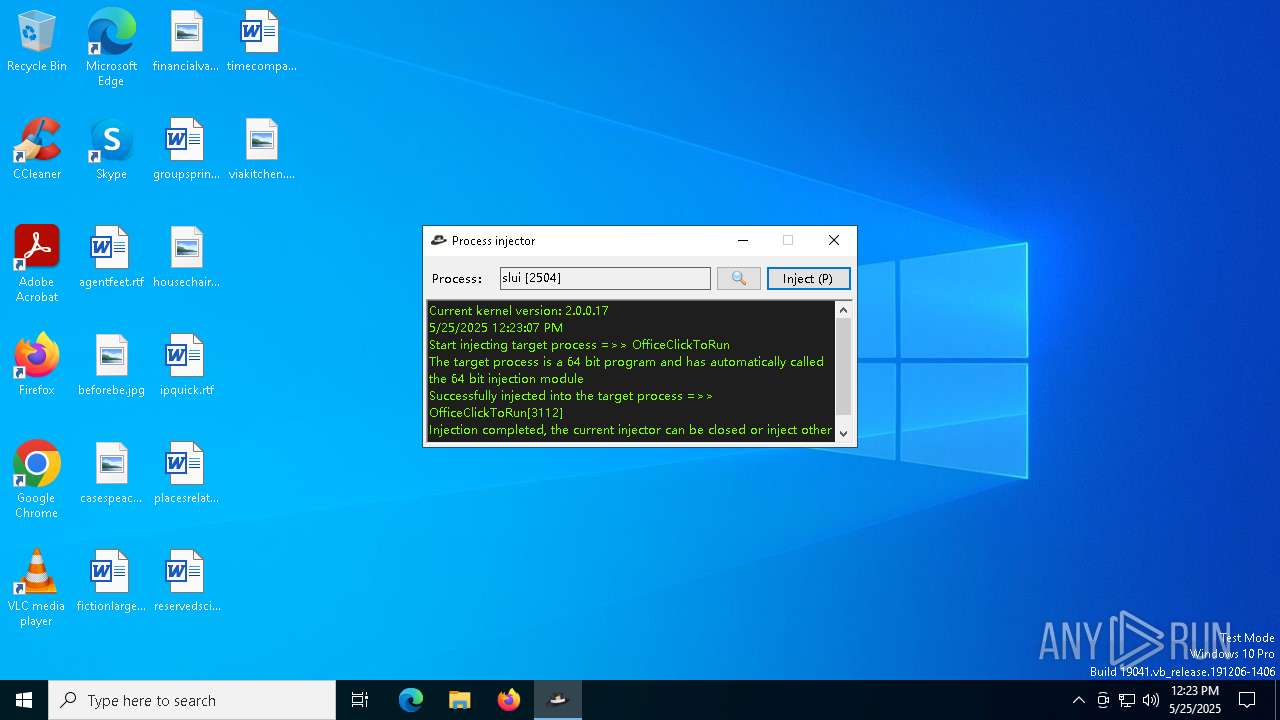Click the log scrollbar up arrow
1280x720 pixels.
(843, 310)
